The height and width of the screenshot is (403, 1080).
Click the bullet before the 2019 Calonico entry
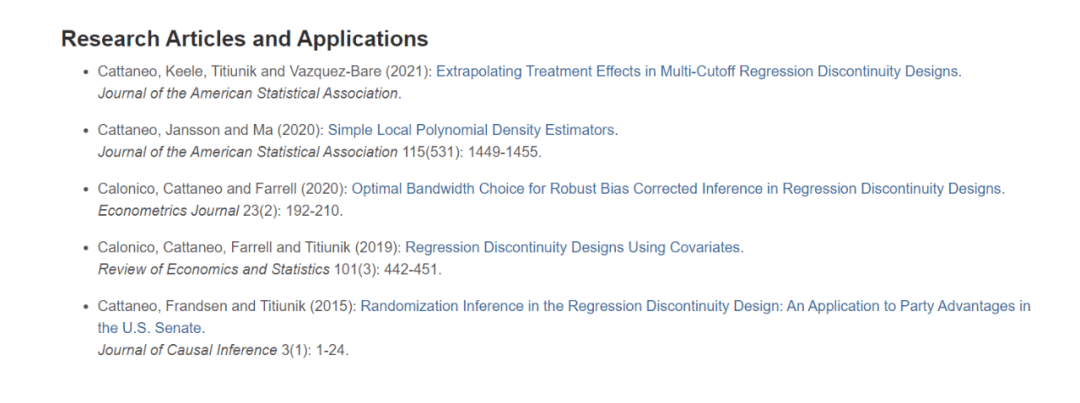point(85,248)
